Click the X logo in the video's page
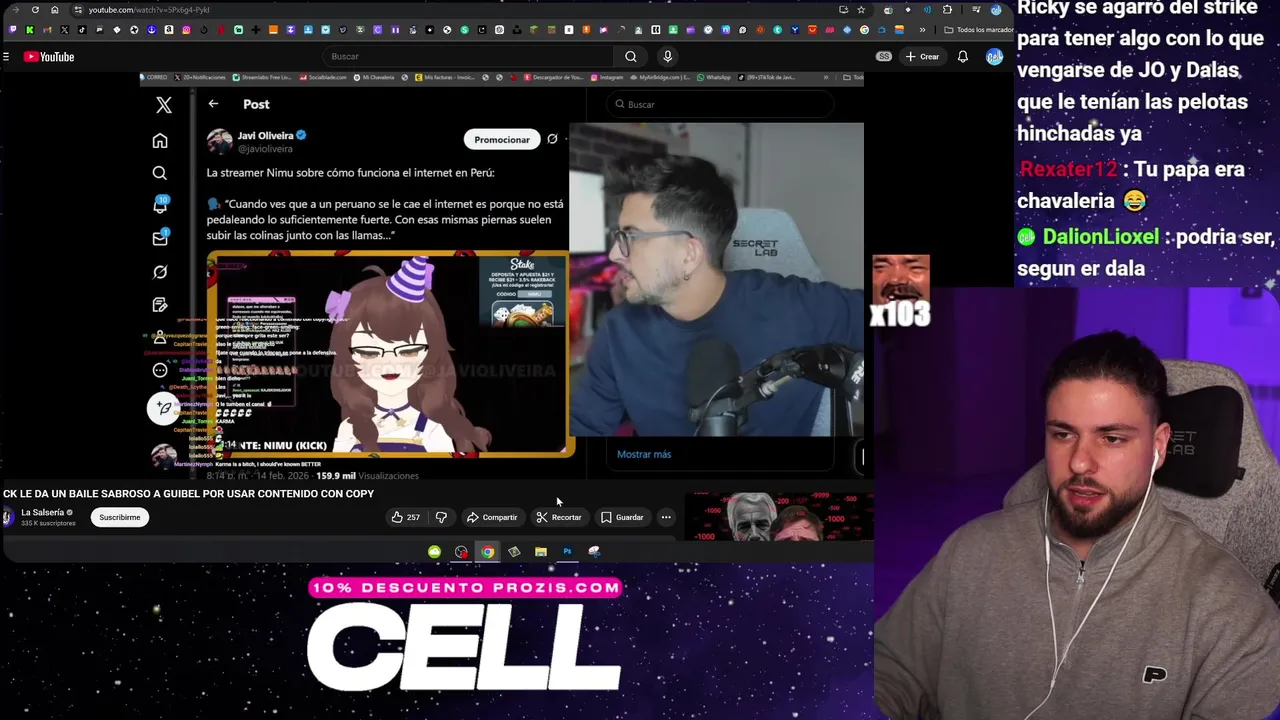 tap(164, 105)
